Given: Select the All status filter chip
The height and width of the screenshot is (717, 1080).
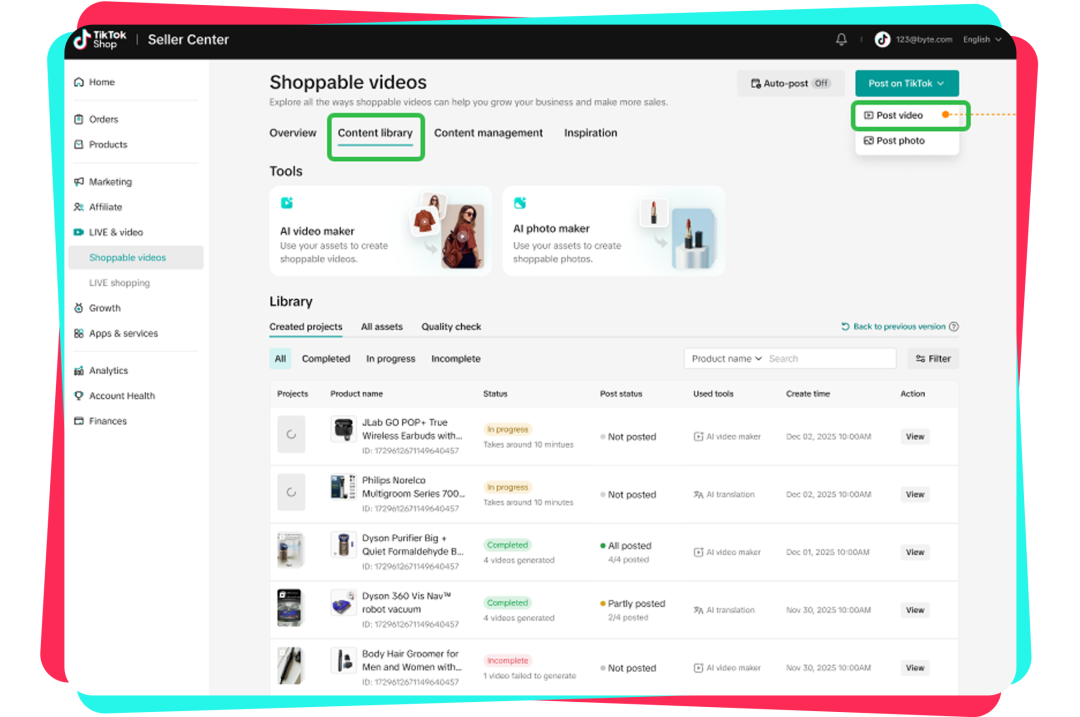Looking at the screenshot, I should pyautogui.click(x=280, y=358).
